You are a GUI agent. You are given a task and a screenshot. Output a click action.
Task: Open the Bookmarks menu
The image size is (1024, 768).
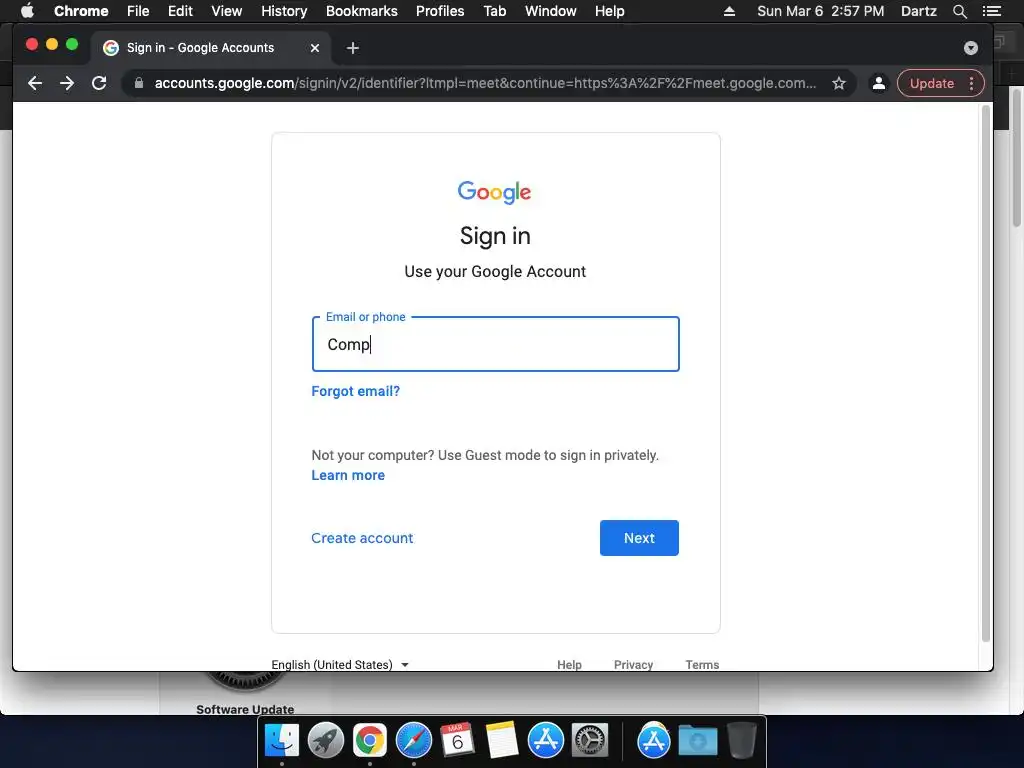coord(362,11)
